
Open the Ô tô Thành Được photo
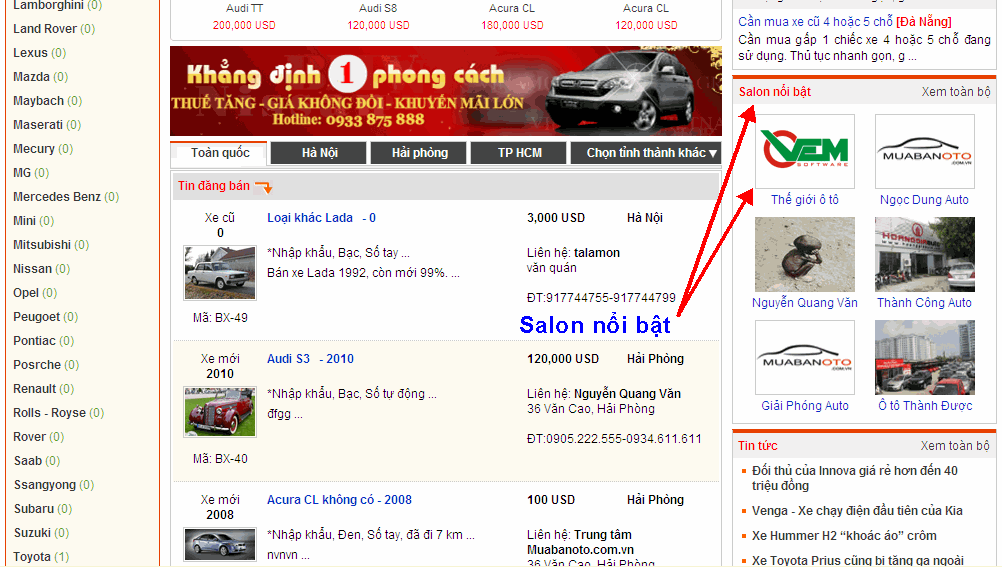click(x=924, y=357)
